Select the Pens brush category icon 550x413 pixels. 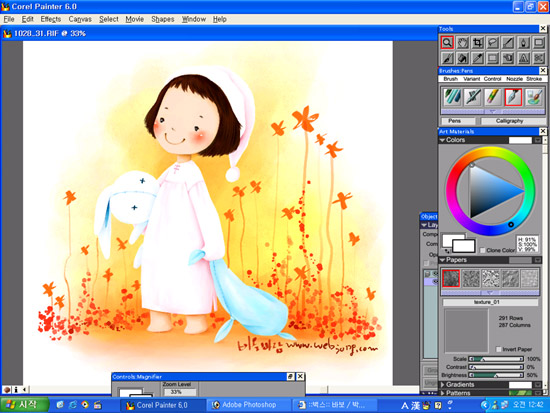(513, 97)
